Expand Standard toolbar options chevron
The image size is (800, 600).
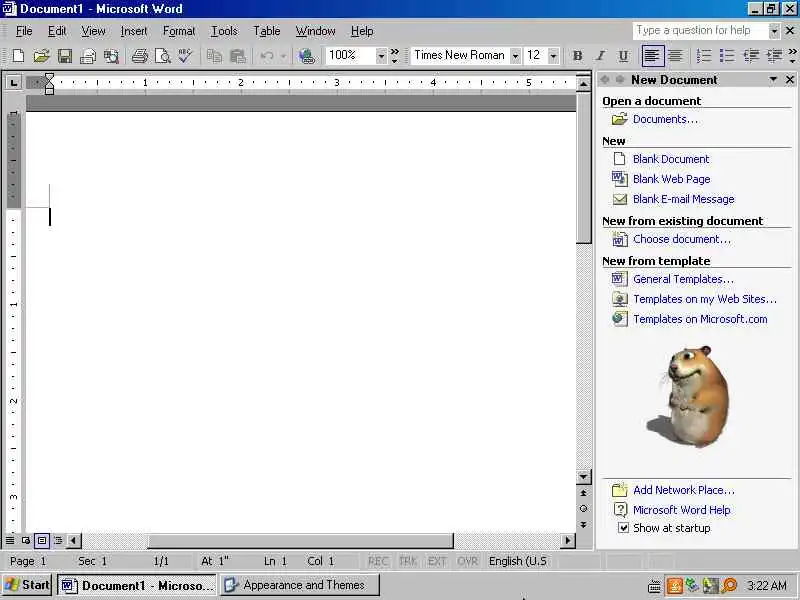[394, 56]
